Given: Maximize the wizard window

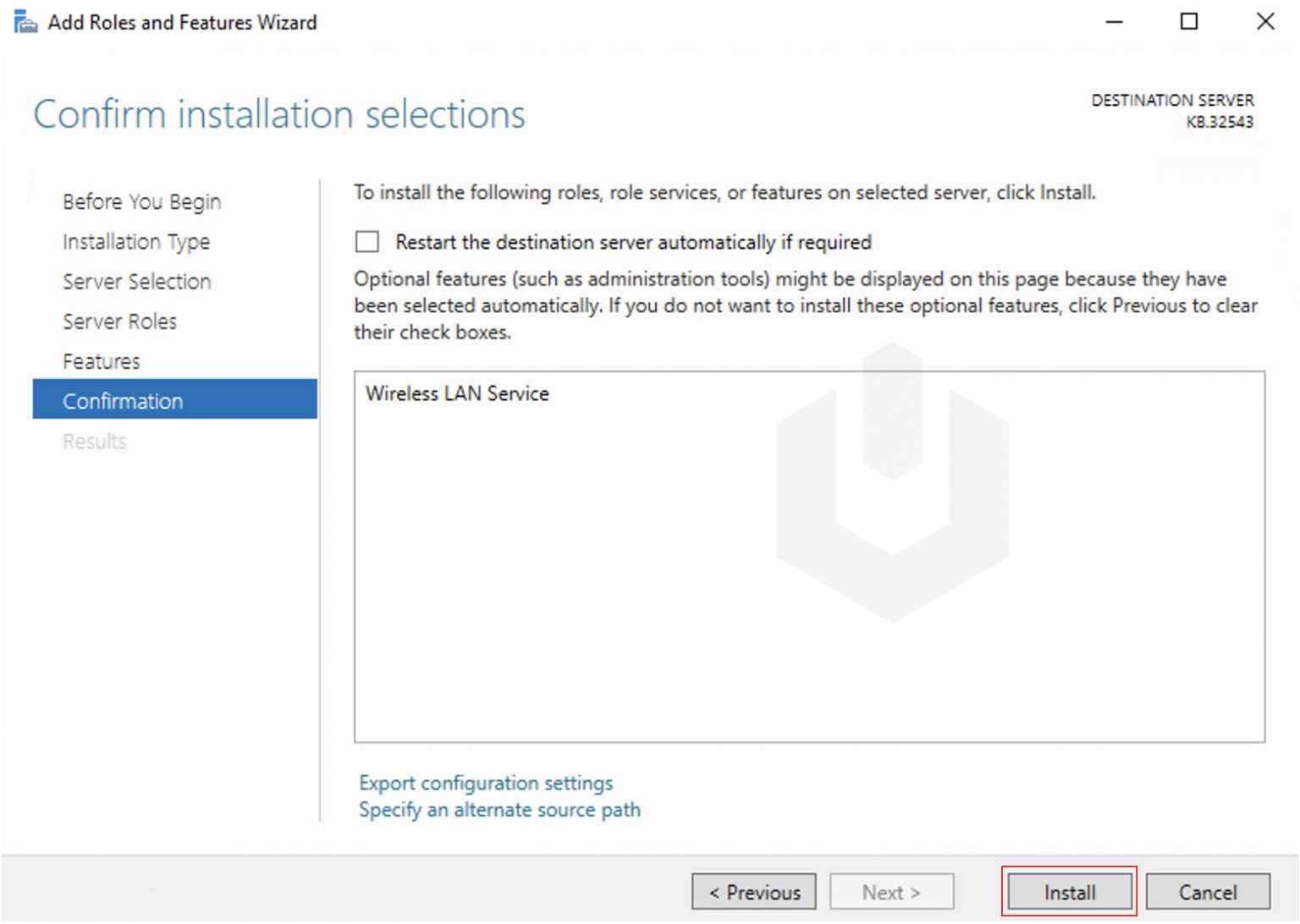Looking at the screenshot, I should 1188,21.
